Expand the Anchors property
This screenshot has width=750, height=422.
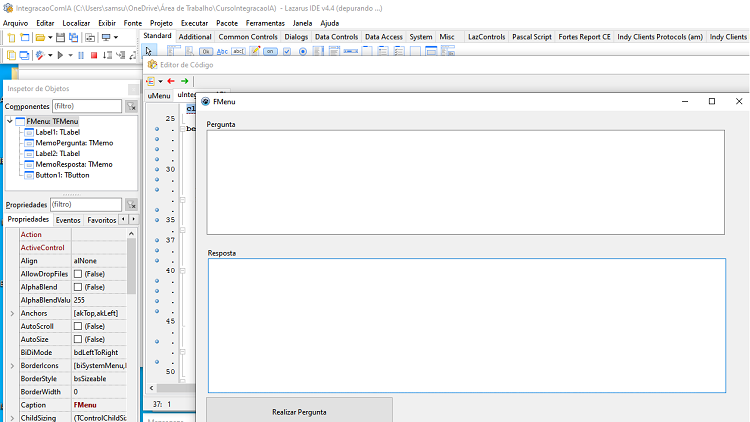[12, 313]
